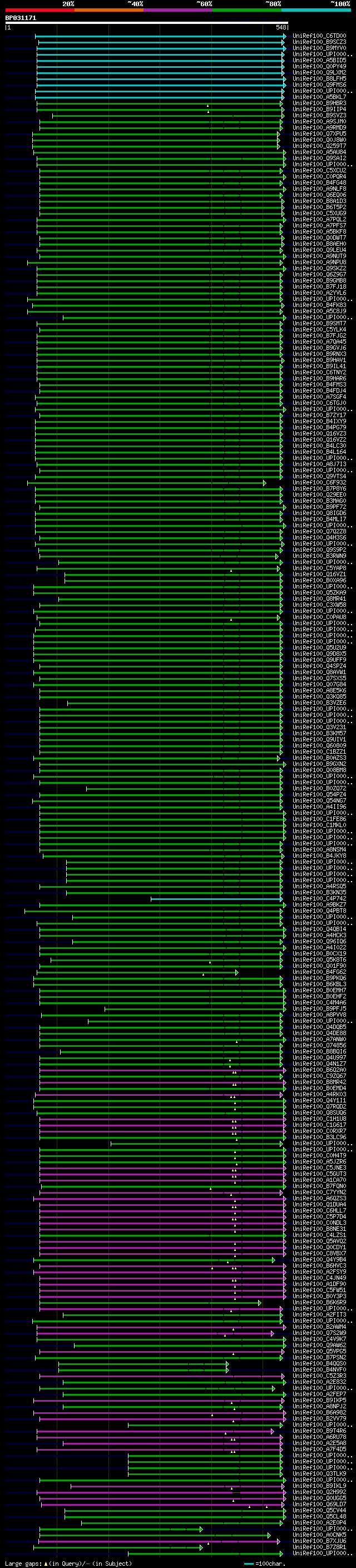
Task: Click the white query length bar
Action: (146, 22)
